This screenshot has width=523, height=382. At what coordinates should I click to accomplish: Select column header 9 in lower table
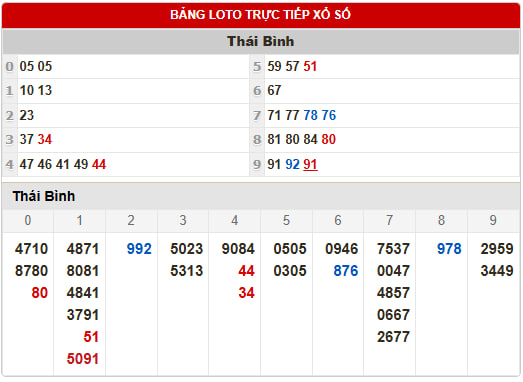pyautogui.click(x=493, y=221)
